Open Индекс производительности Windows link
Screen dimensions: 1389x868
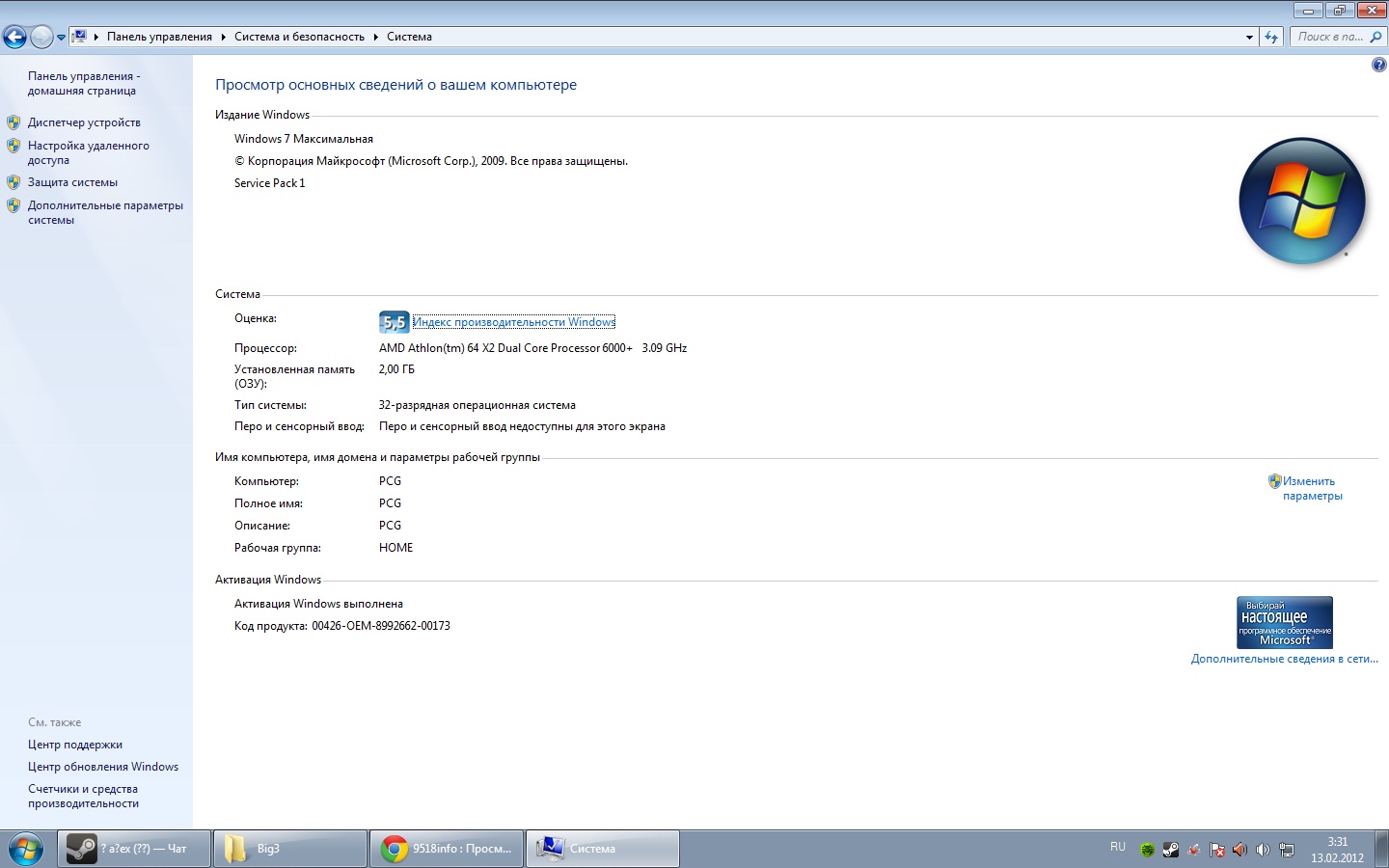(514, 322)
